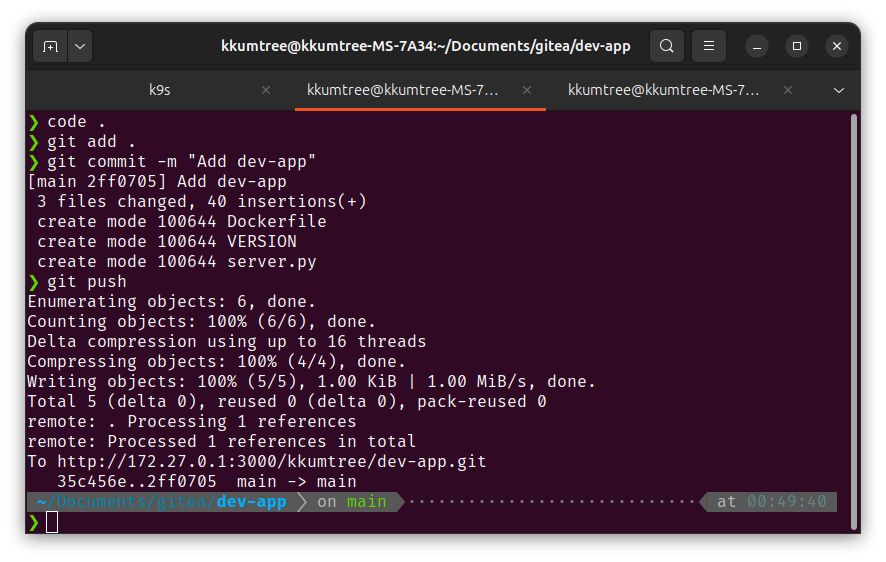Click 'Counting objects: 100% (6/6), done.' line
This screenshot has width=886, height=562.
click(x=201, y=322)
